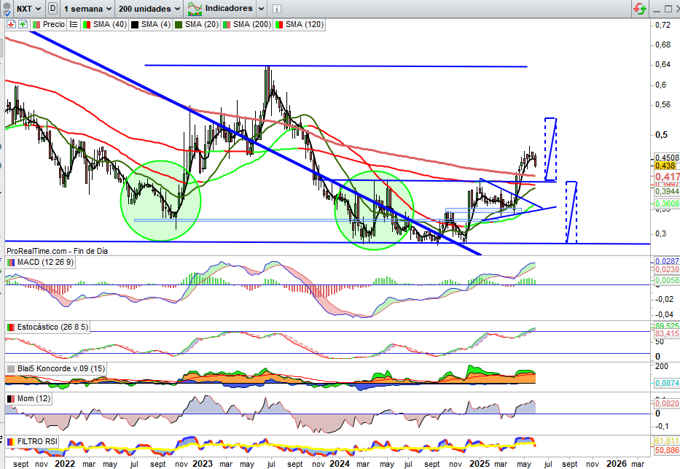The height and width of the screenshot is (469, 680).
Task: Click the red 0,417 price label
Action: tap(667, 177)
